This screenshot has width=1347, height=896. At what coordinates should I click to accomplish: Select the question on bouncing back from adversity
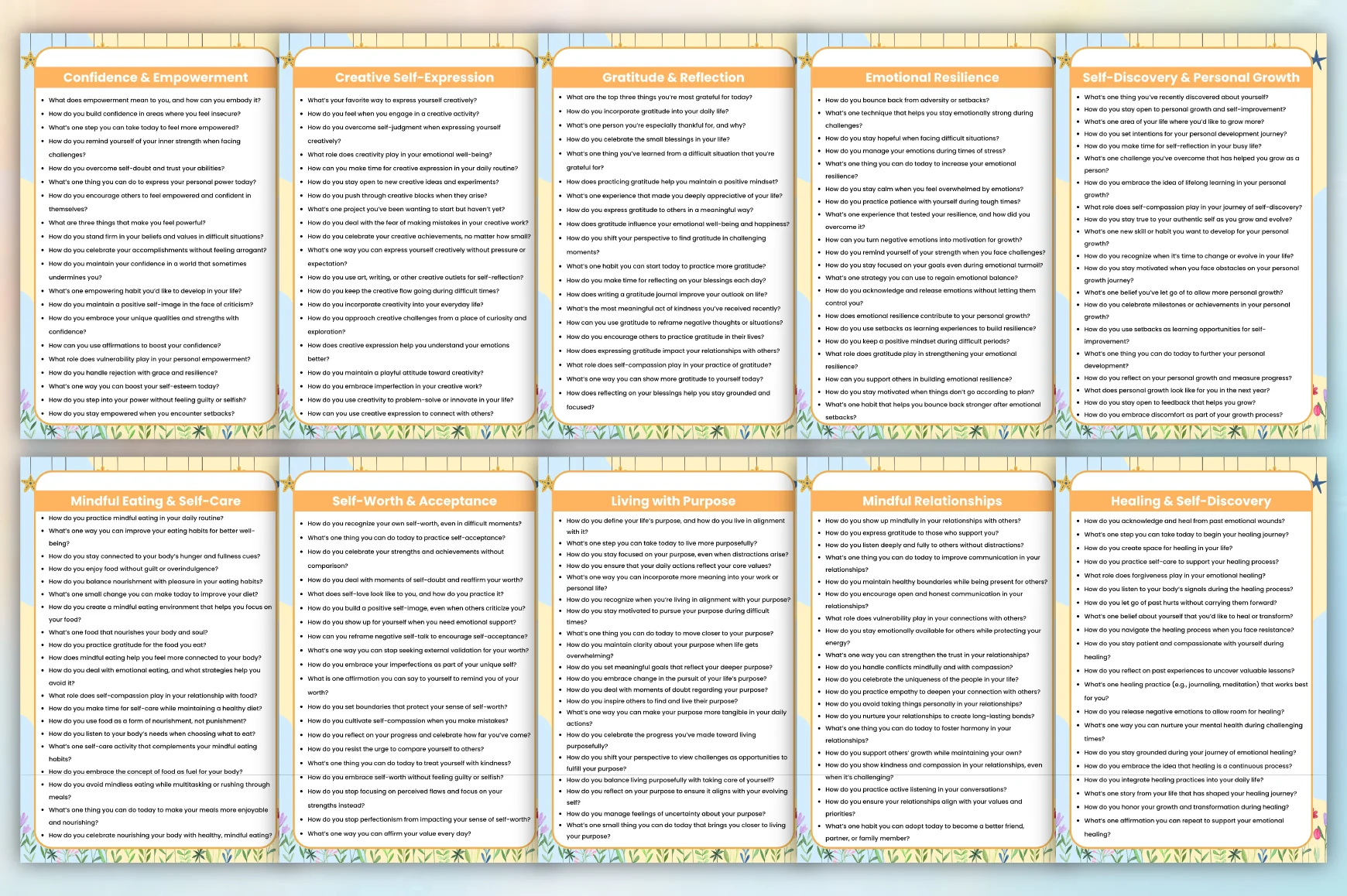[907, 100]
